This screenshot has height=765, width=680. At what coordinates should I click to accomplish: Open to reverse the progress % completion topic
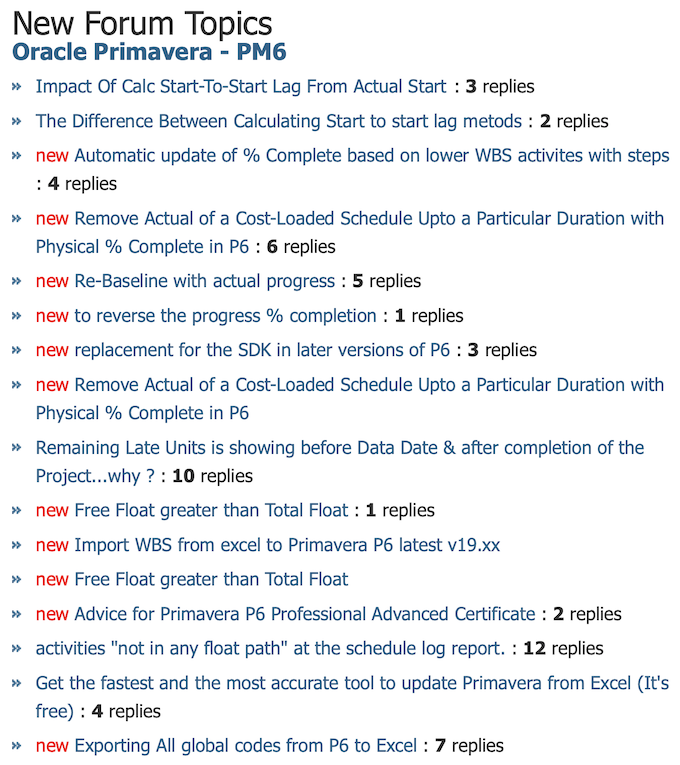(x=225, y=316)
